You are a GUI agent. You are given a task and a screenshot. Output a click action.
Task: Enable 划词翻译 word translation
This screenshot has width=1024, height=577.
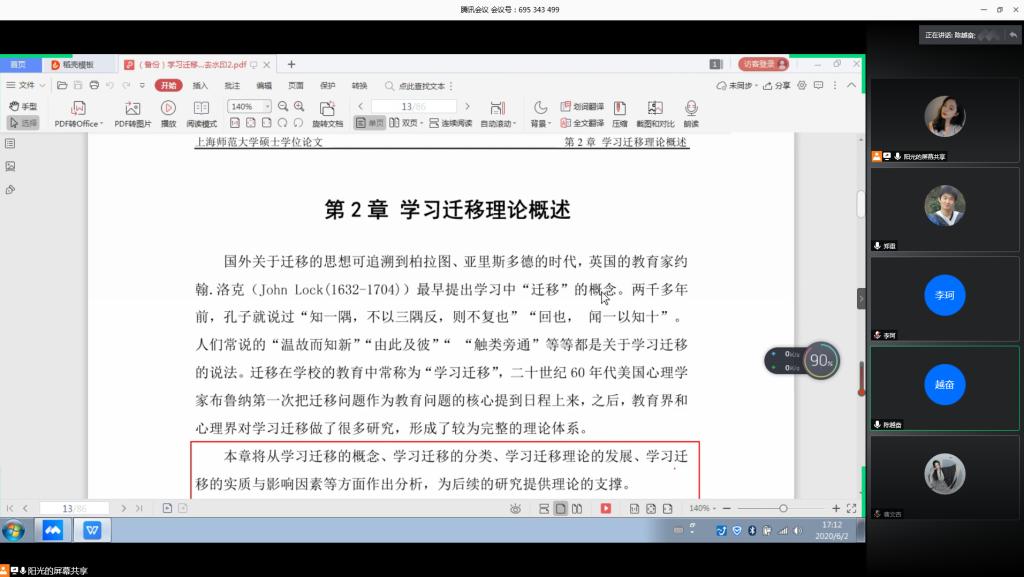pyautogui.click(x=587, y=106)
